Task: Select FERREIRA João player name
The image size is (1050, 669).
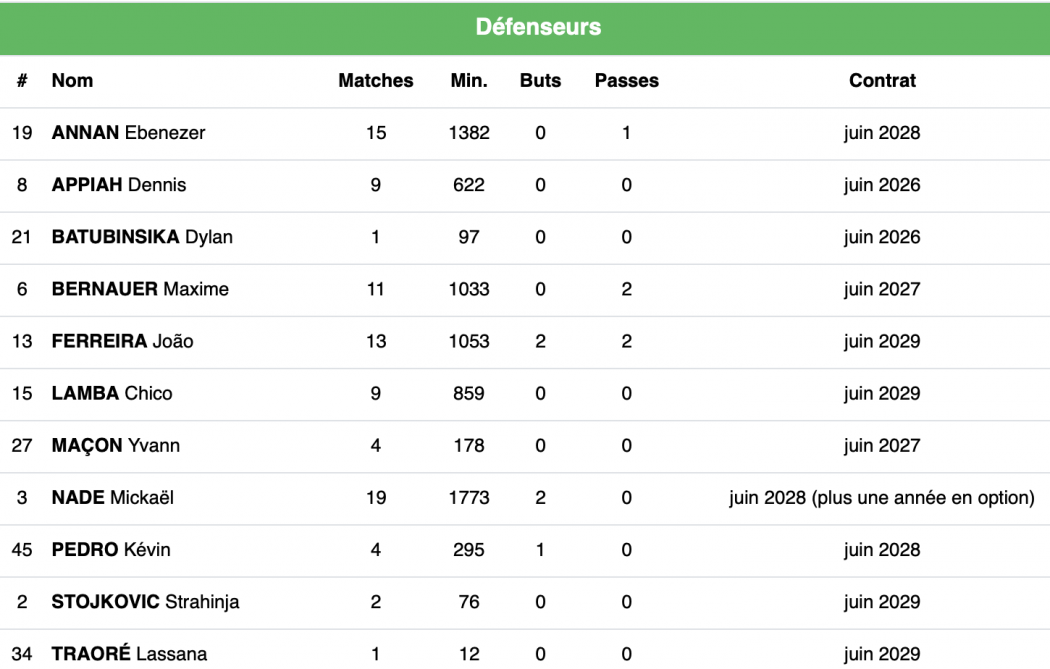Action: point(122,341)
